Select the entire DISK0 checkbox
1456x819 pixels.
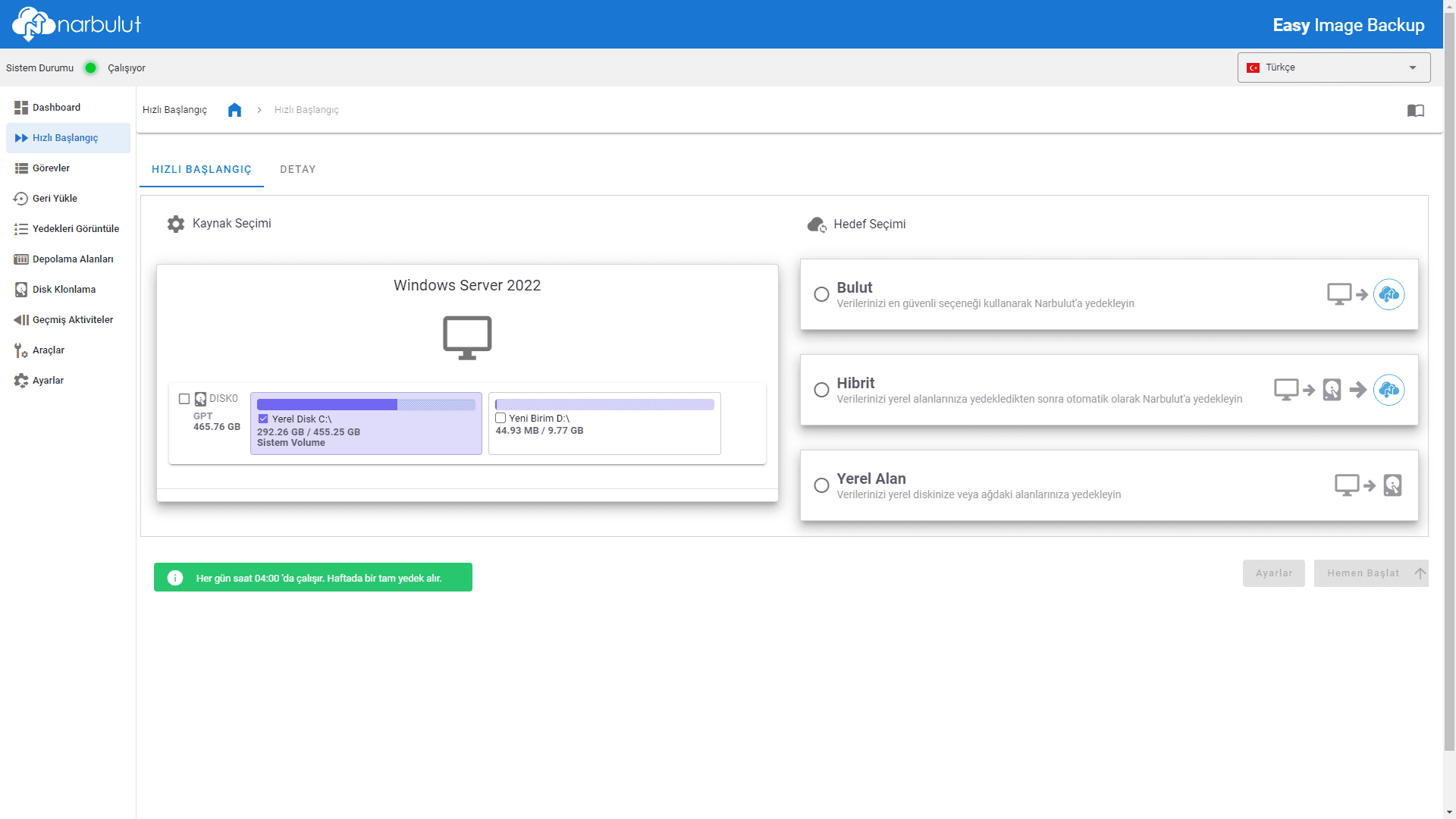pos(184,399)
